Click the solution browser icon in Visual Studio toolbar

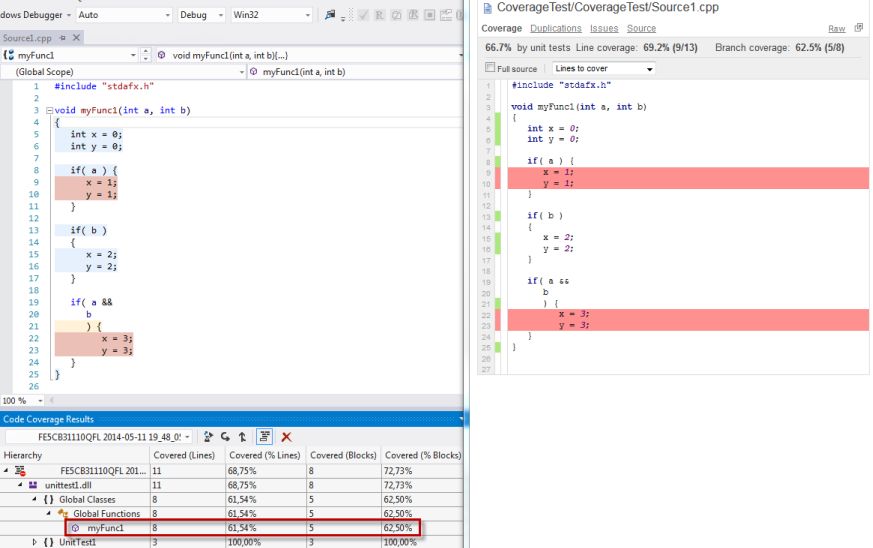pyautogui.click(x=330, y=15)
